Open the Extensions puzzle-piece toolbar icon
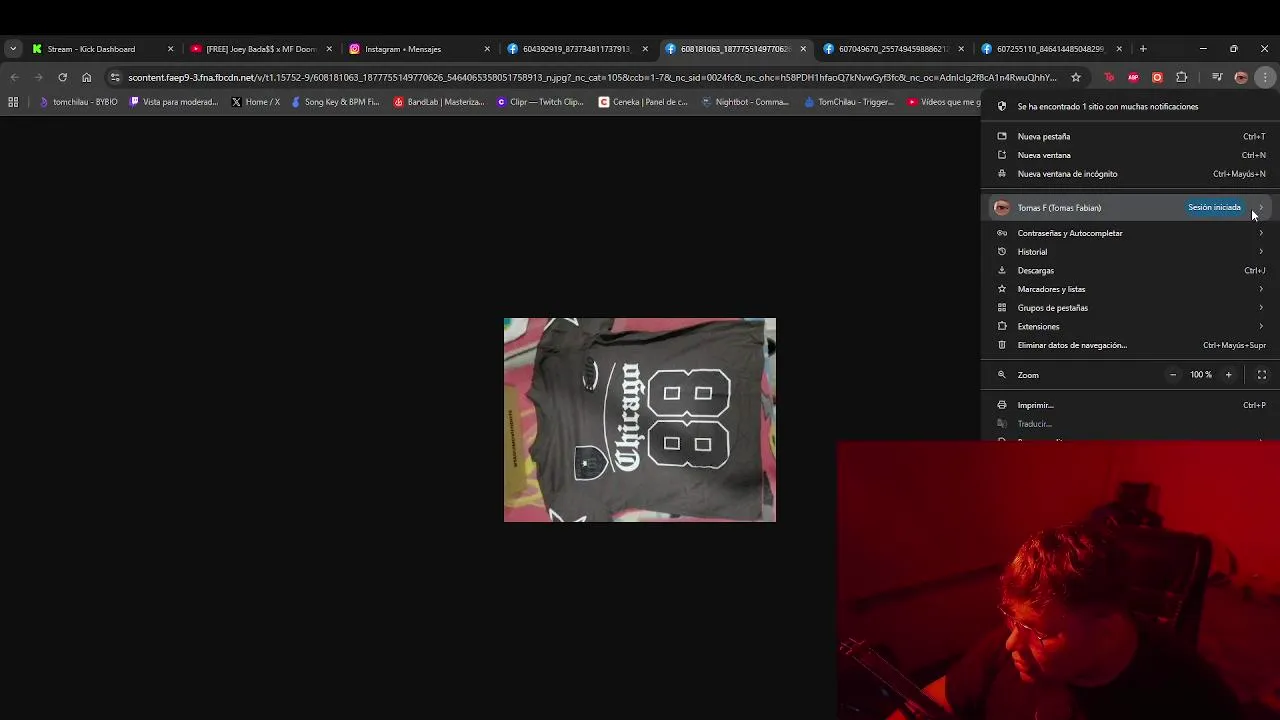The image size is (1280, 720). (x=1182, y=77)
